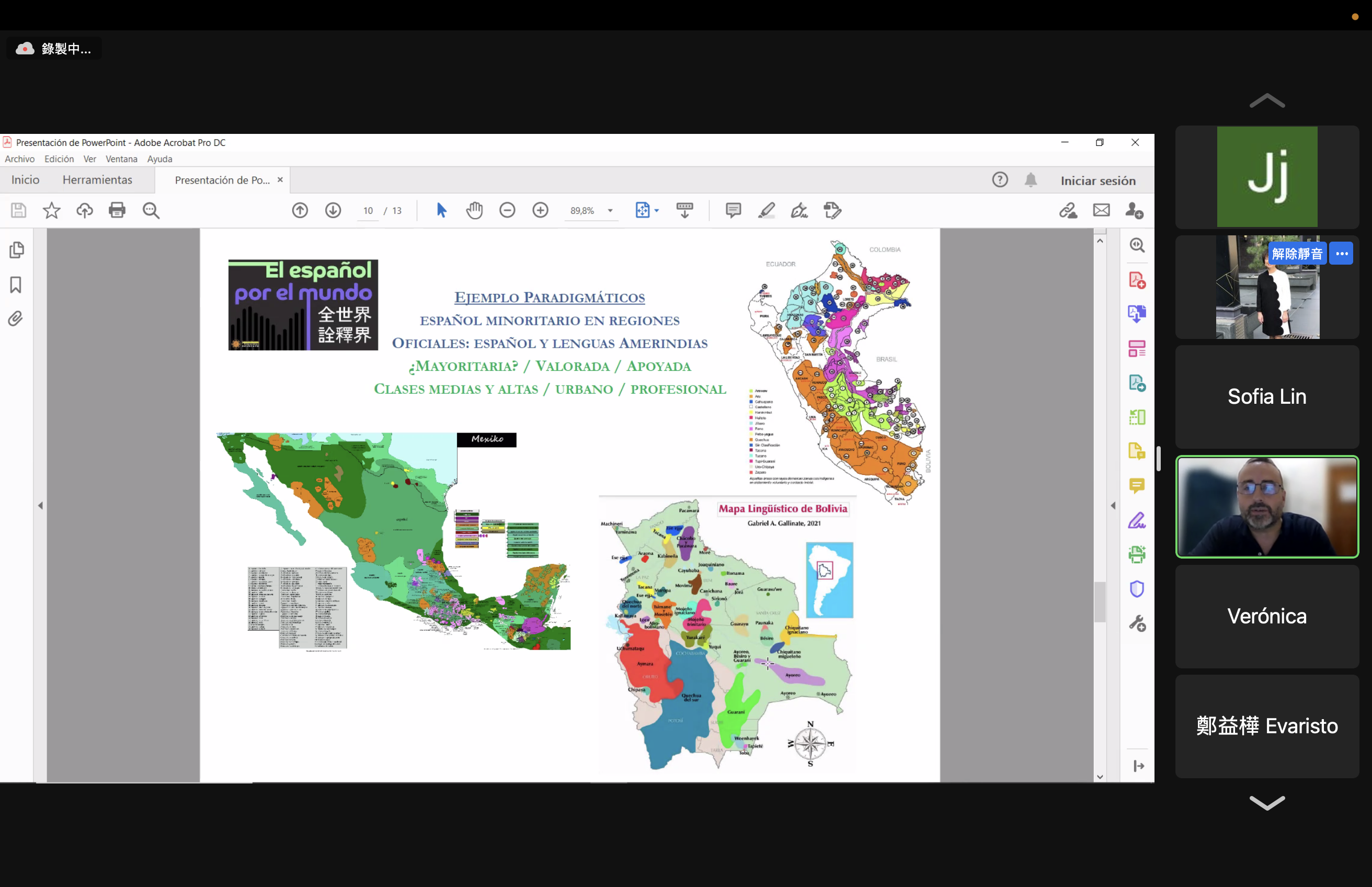Open the Create PDF tool in right pane
Image resolution: width=1372 pixels, height=887 pixels.
(x=1137, y=280)
